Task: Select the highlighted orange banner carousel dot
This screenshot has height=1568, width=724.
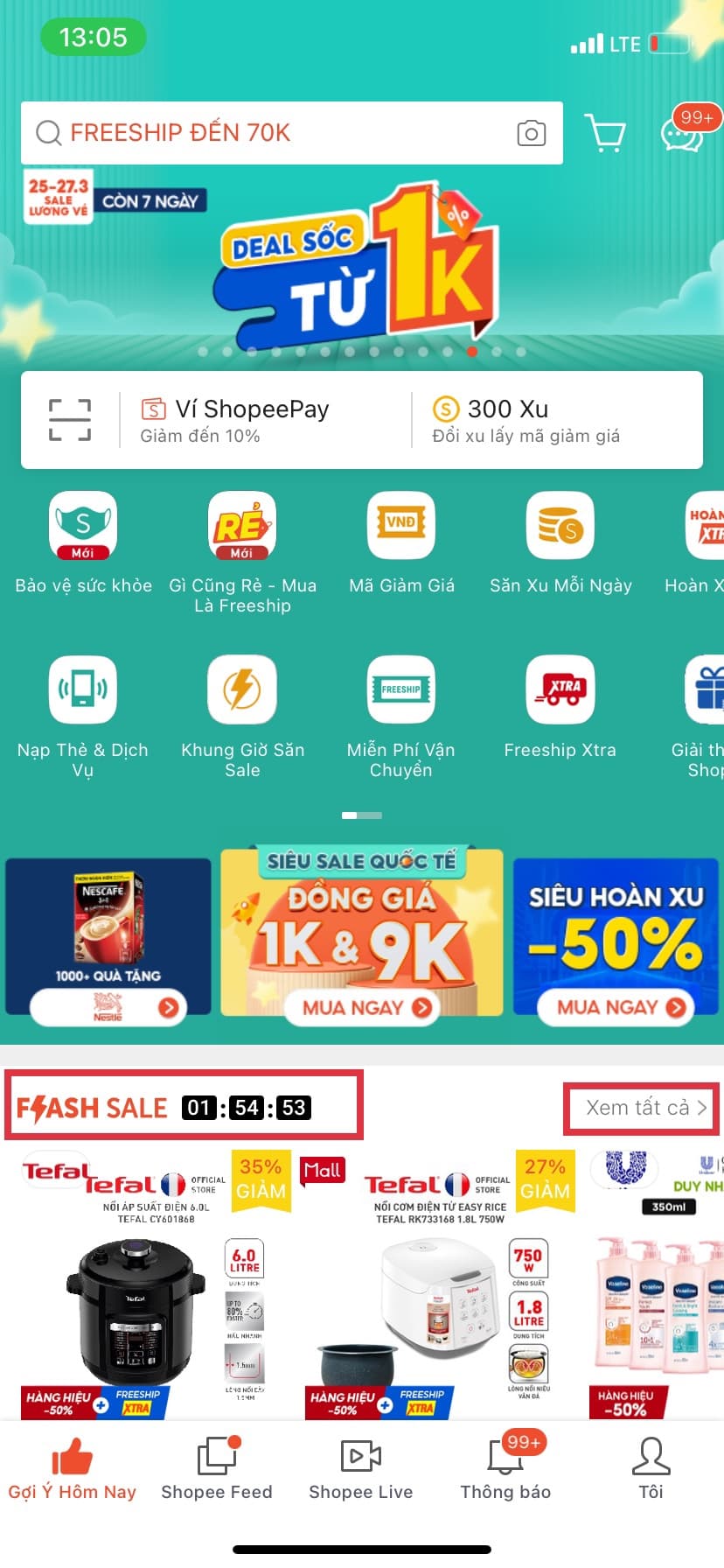Action: [472, 352]
